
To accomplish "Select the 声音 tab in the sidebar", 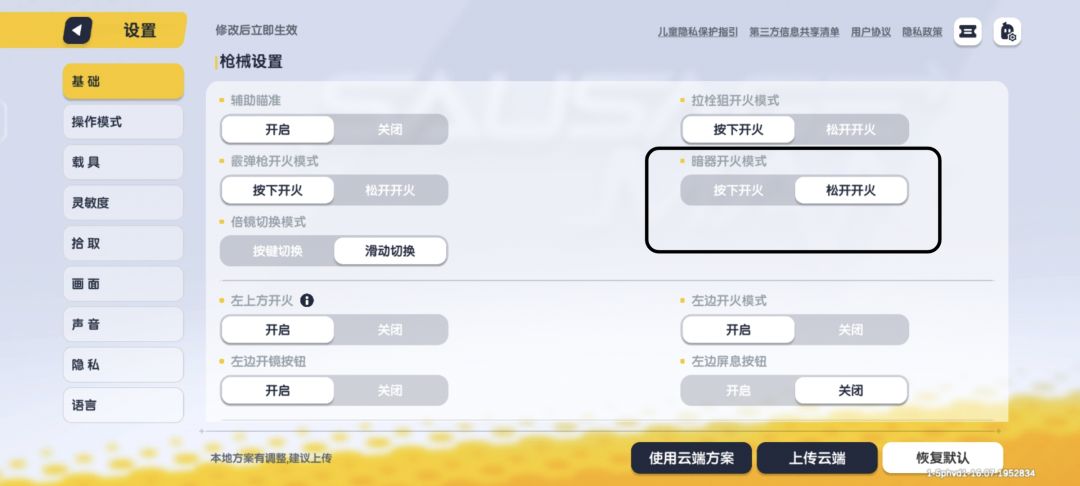I will (x=123, y=325).
